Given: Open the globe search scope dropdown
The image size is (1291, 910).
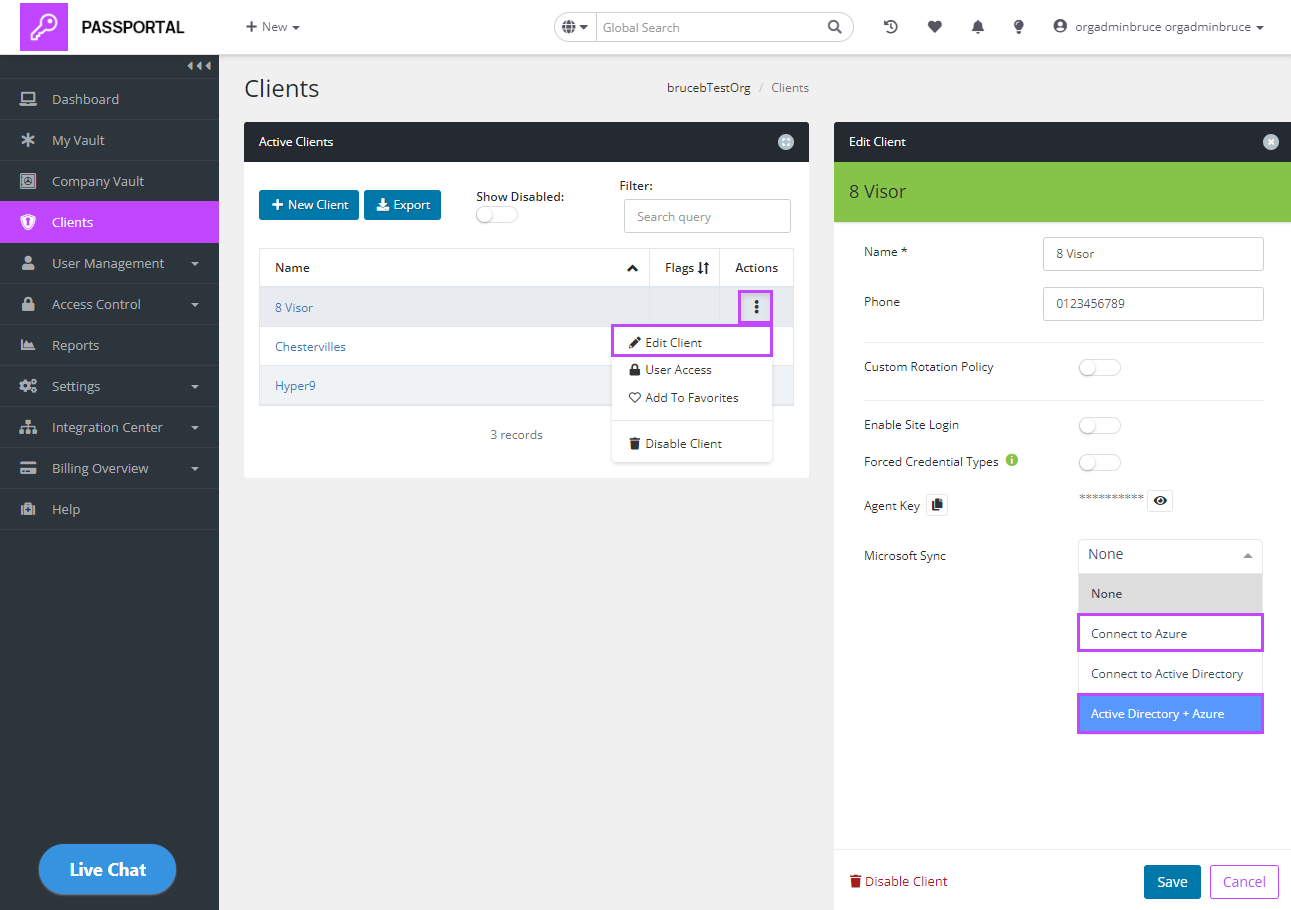Looking at the screenshot, I should [575, 27].
